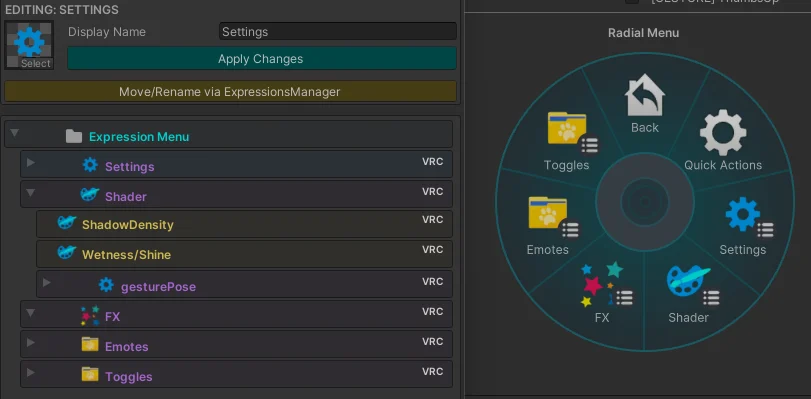
Task: Click the VRC tag on ShadowDensity row
Action: [x=432, y=219]
